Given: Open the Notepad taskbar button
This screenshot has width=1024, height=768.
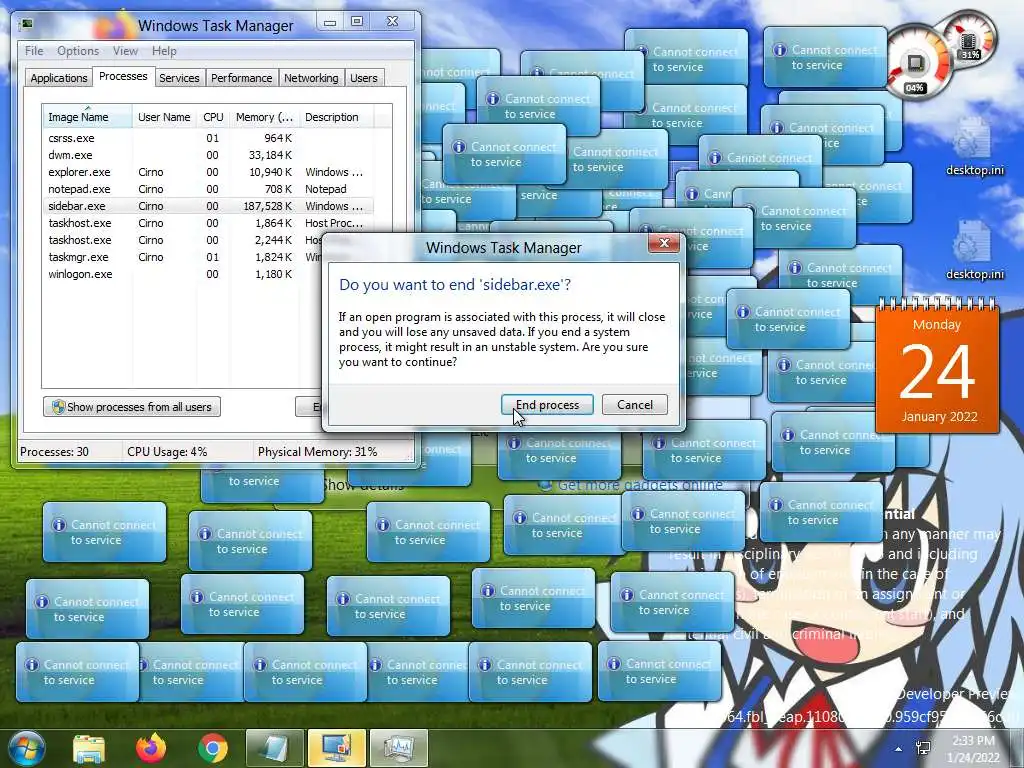Looking at the screenshot, I should [274, 748].
